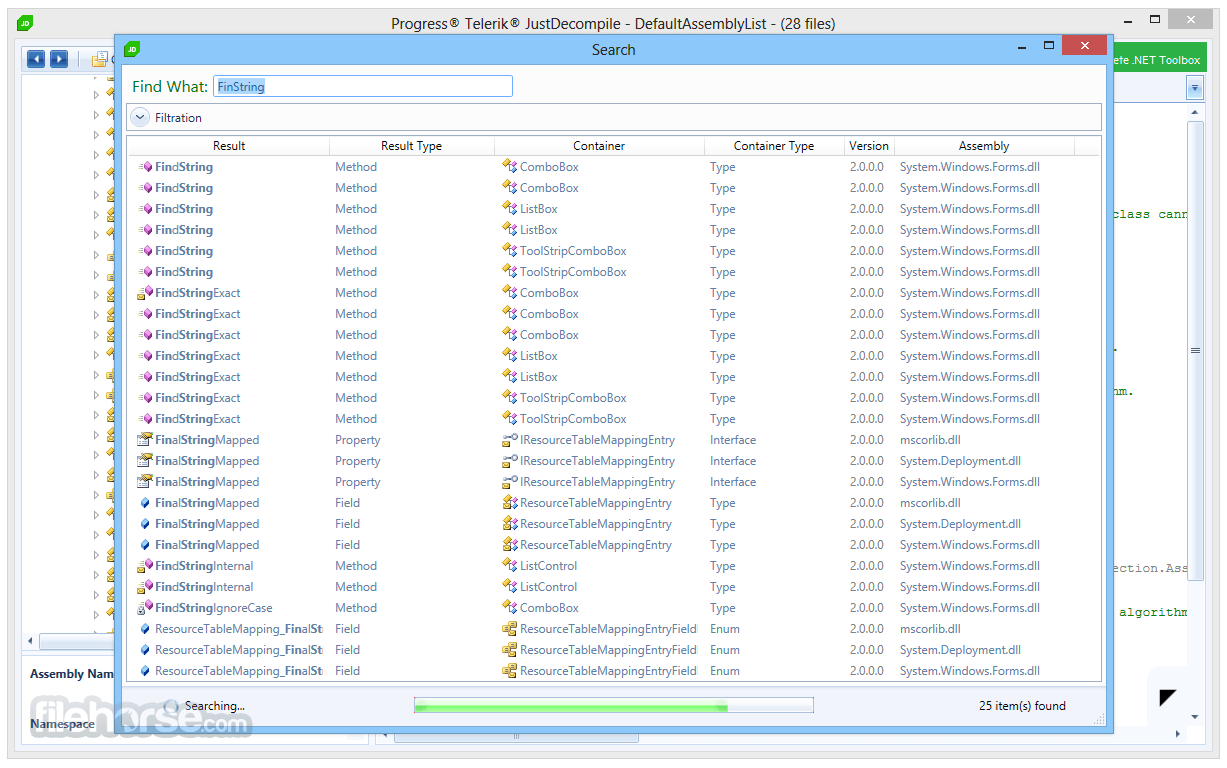The height and width of the screenshot is (768, 1227).
Task: Click the 'Searching...' status text
Action: coord(214,706)
